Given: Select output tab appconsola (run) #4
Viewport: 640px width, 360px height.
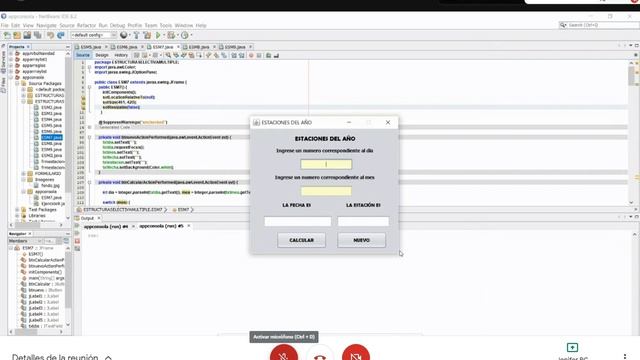Looking at the screenshot, I should [106, 226].
